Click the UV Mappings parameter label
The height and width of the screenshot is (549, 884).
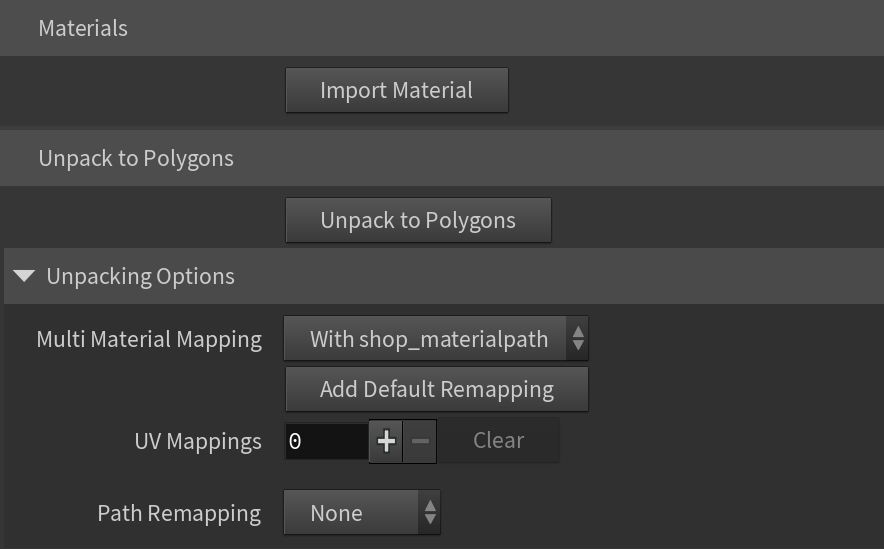pyautogui.click(x=198, y=441)
